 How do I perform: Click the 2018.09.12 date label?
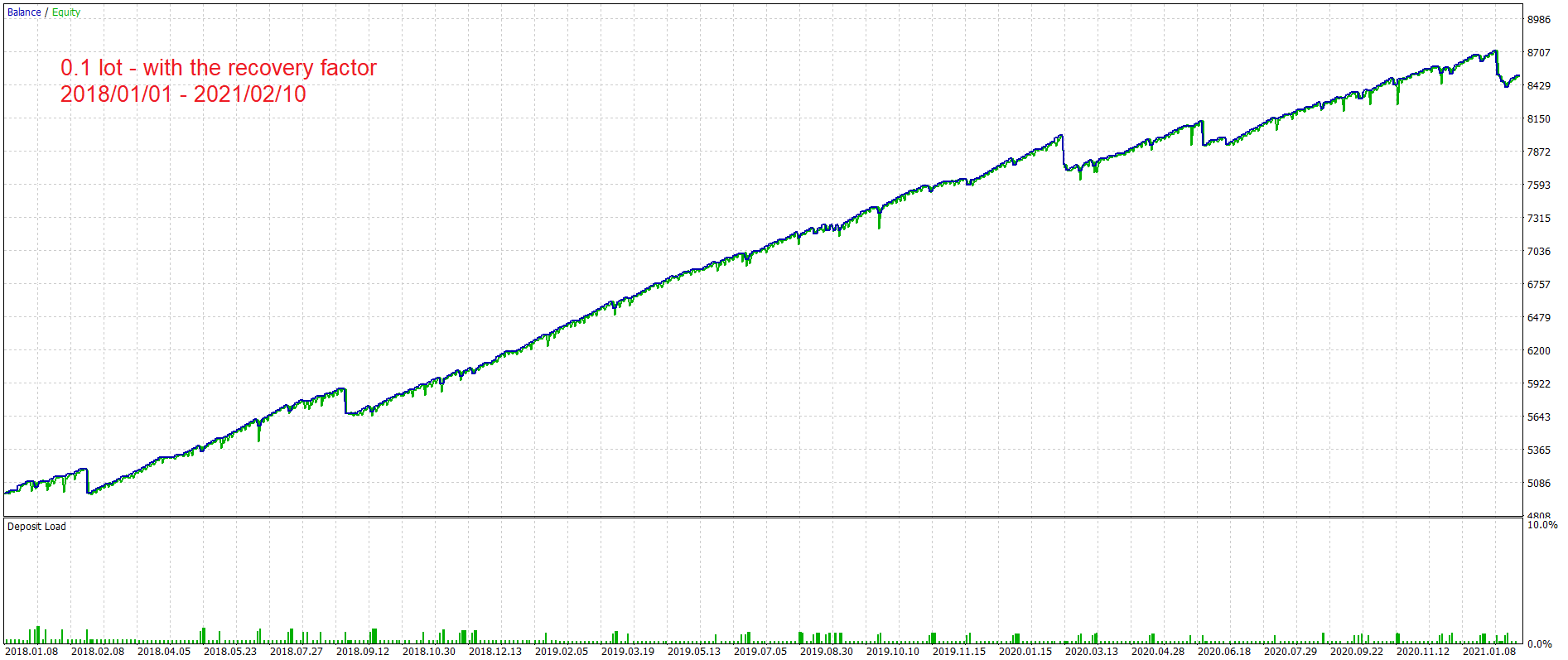click(363, 652)
